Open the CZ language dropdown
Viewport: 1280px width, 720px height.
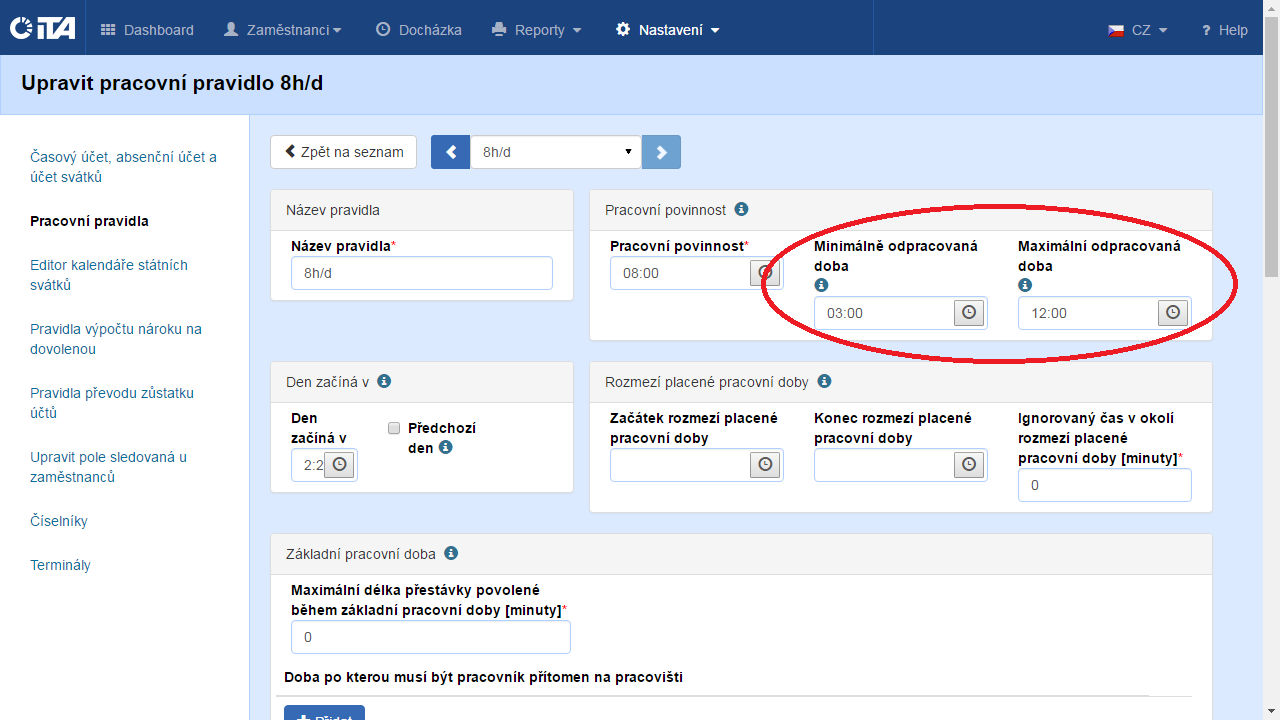pyautogui.click(x=1138, y=30)
